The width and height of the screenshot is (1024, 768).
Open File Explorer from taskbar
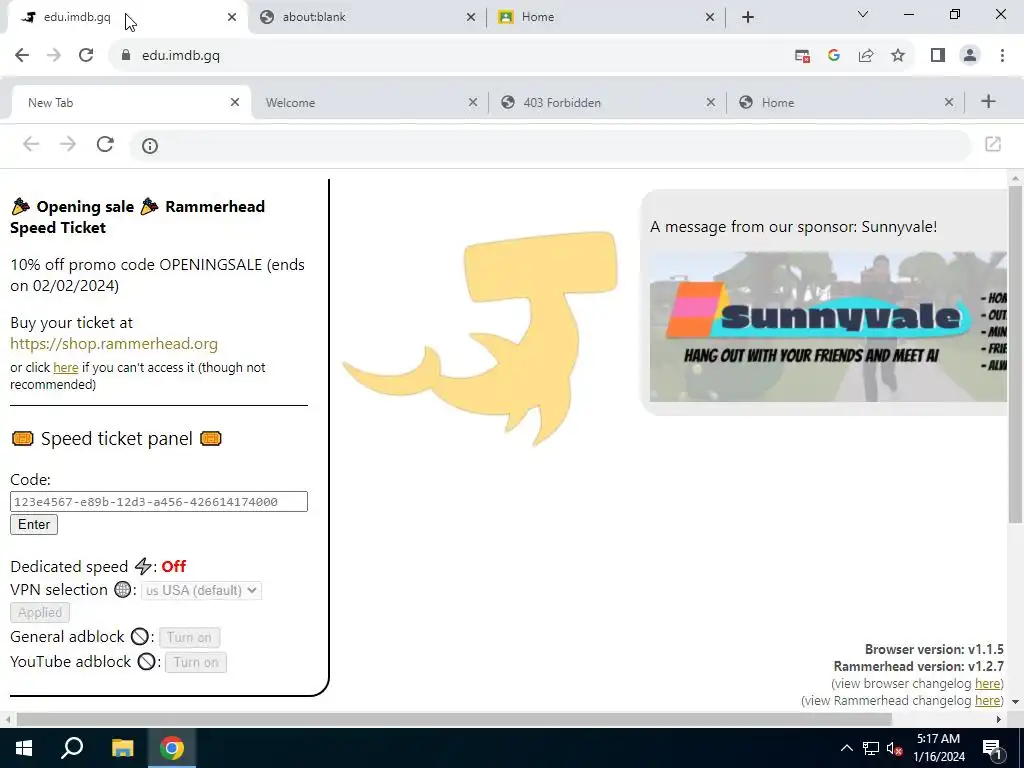pyautogui.click(x=122, y=748)
